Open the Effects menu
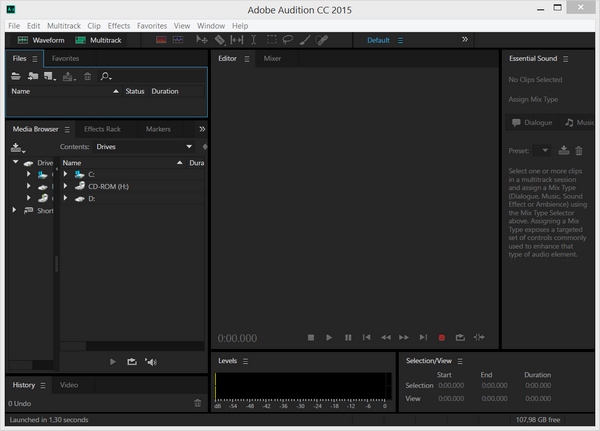The height and width of the screenshot is (431, 600). tap(119, 26)
